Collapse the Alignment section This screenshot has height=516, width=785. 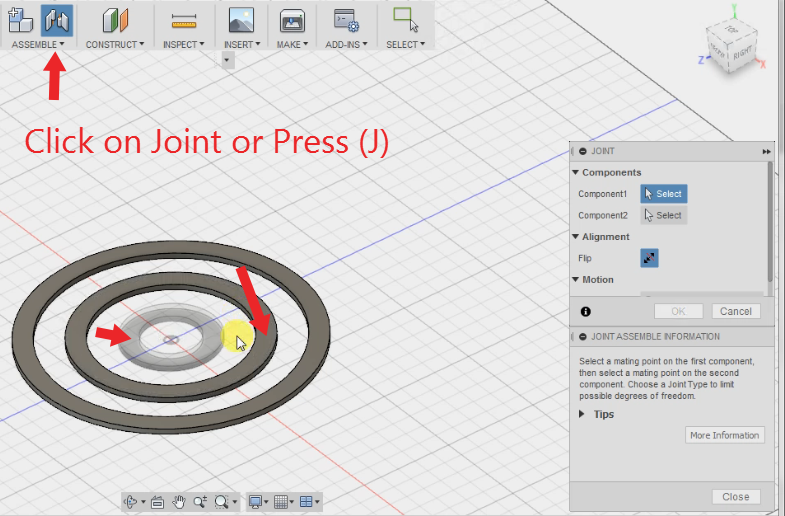[576, 236]
